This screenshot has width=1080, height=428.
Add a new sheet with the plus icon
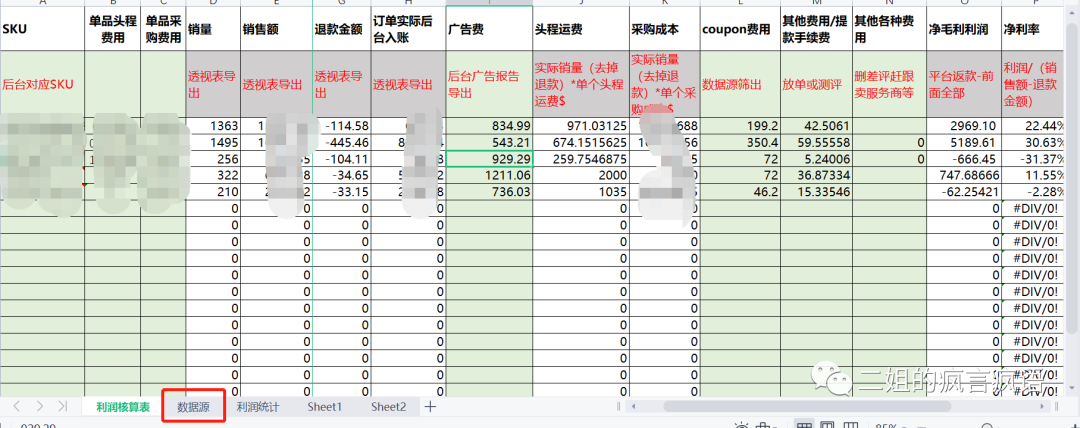430,407
